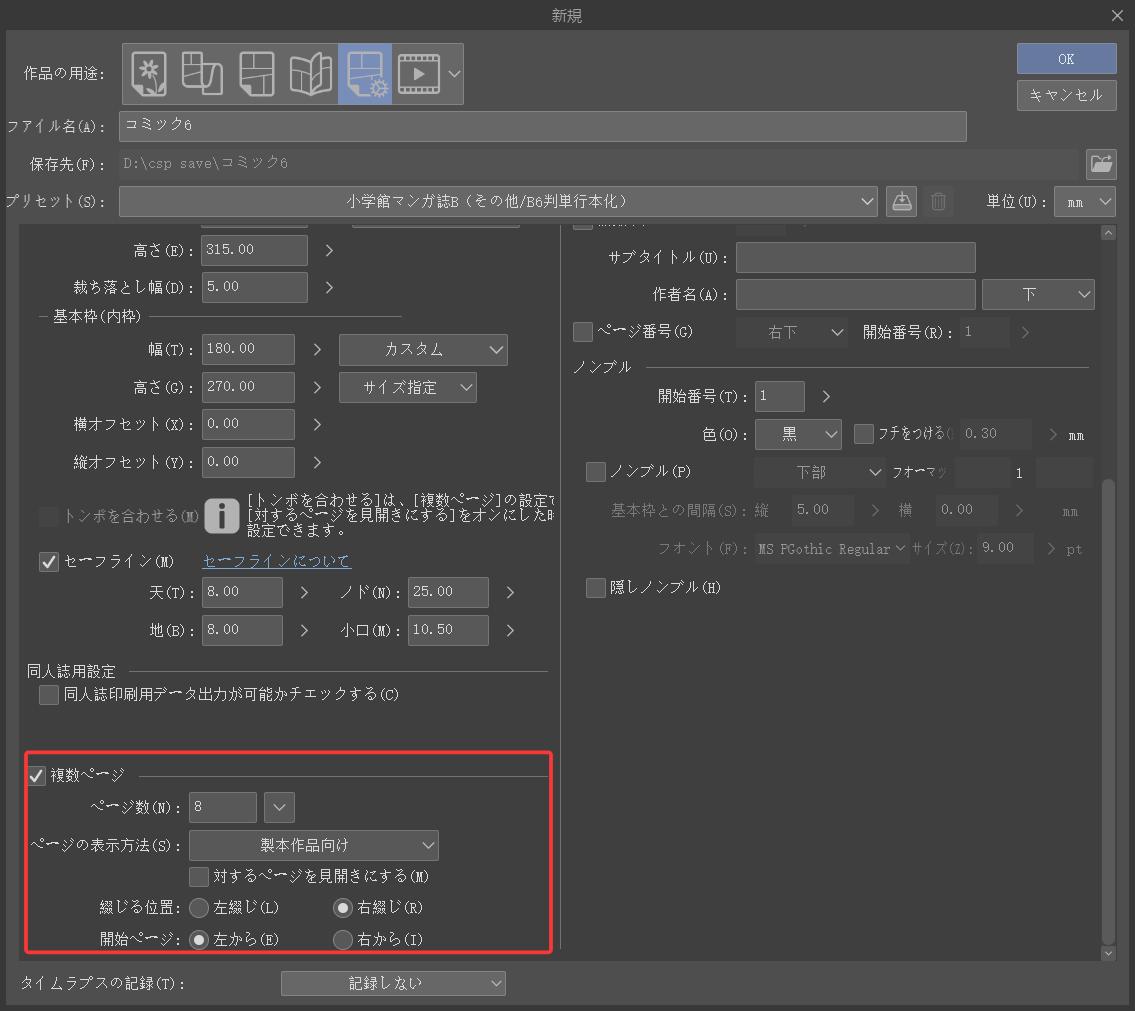Open the ノンブル 色 black color dropdown
The width and height of the screenshot is (1135, 1011).
(x=798, y=434)
